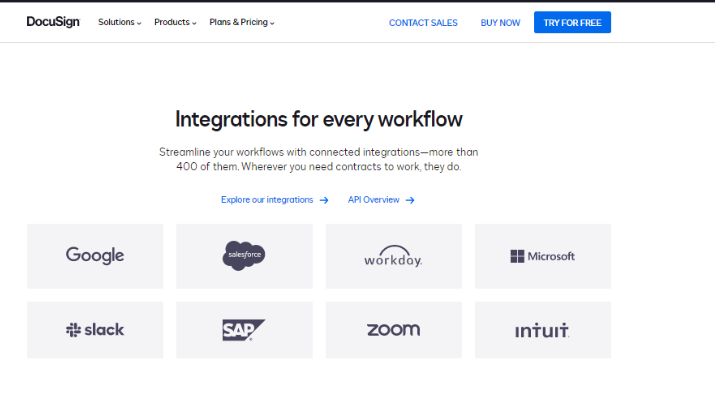Image resolution: width=715 pixels, height=420 pixels.
Task: Click the Integrations for every workflow heading
Action: pos(319,119)
